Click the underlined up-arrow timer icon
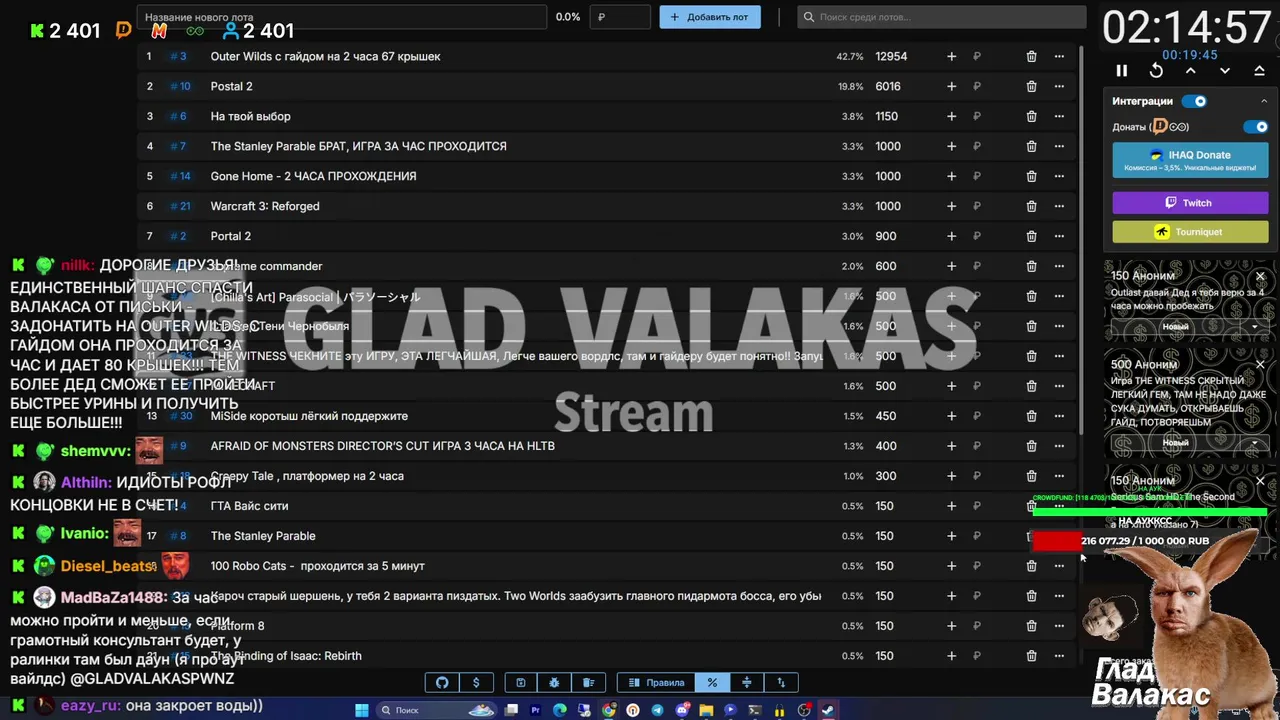Image resolution: width=1280 pixels, height=720 pixels. pyautogui.click(x=1259, y=71)
